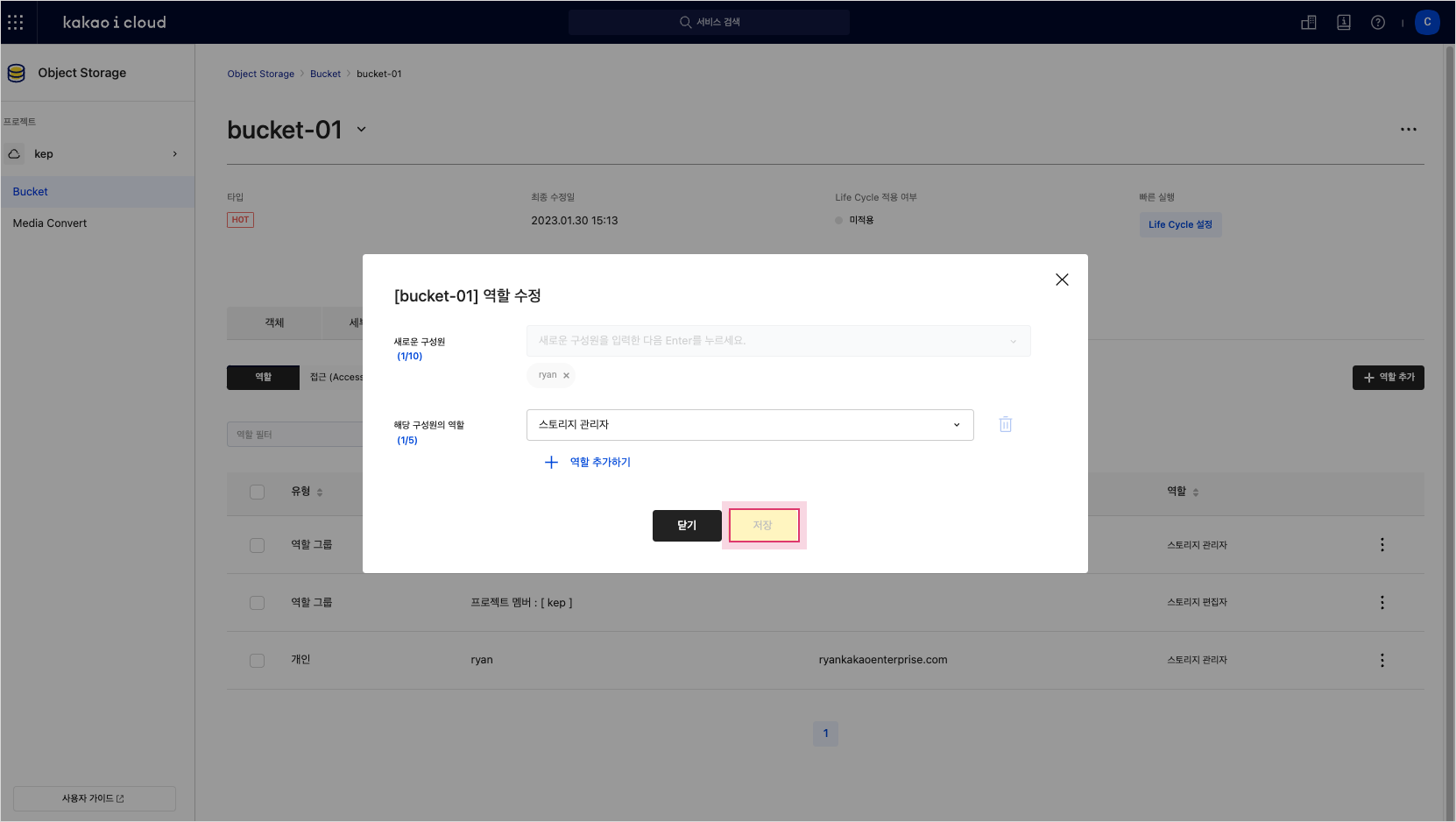Check the 개인 ryan row checkbox

(257, 661)
